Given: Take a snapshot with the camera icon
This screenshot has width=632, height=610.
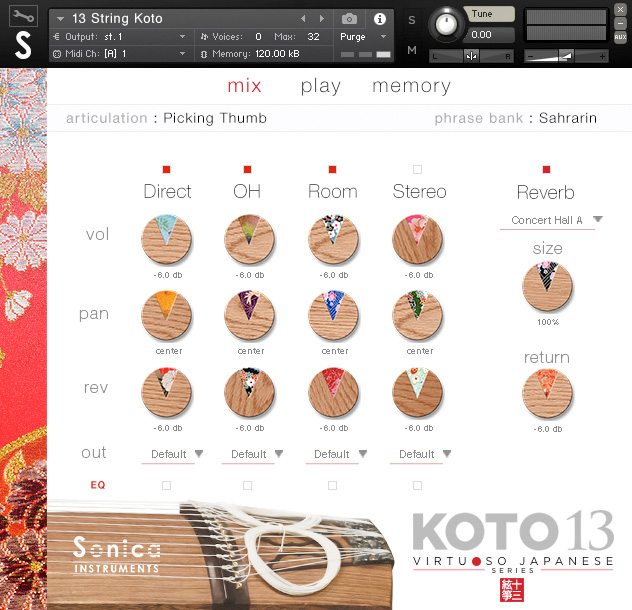Looking at the screenshot, I should click(x=349, y=19).
